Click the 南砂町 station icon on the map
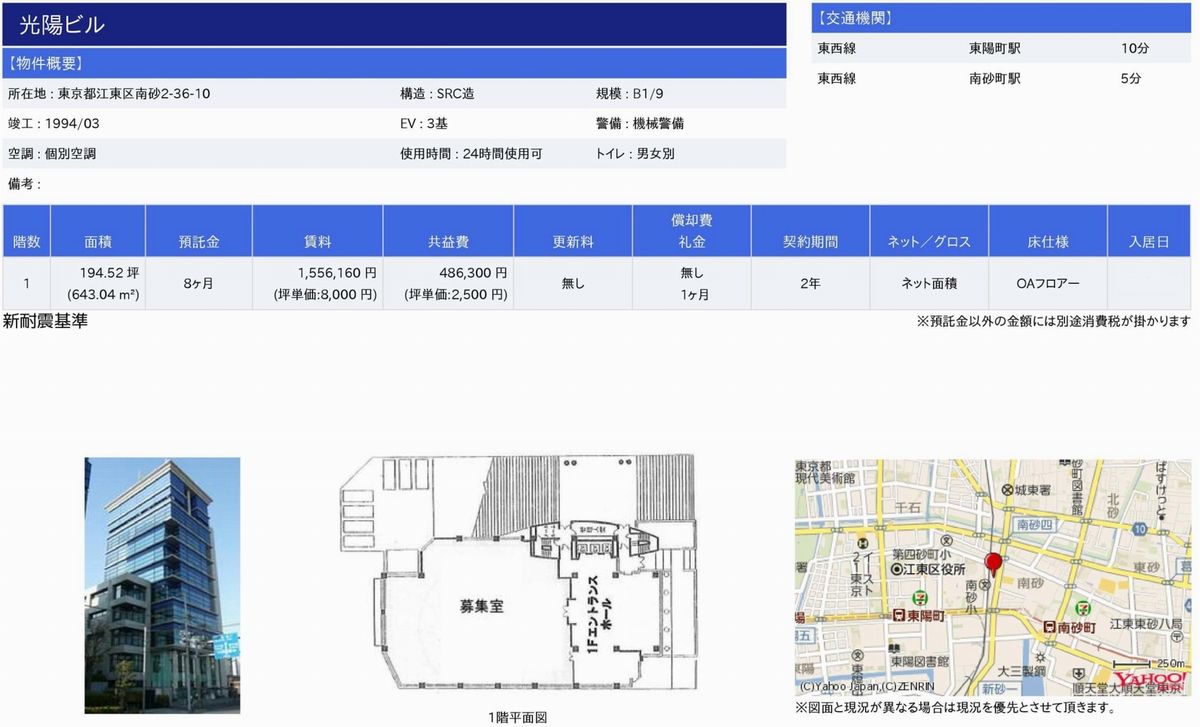1200x727 pixels. 1048,626
